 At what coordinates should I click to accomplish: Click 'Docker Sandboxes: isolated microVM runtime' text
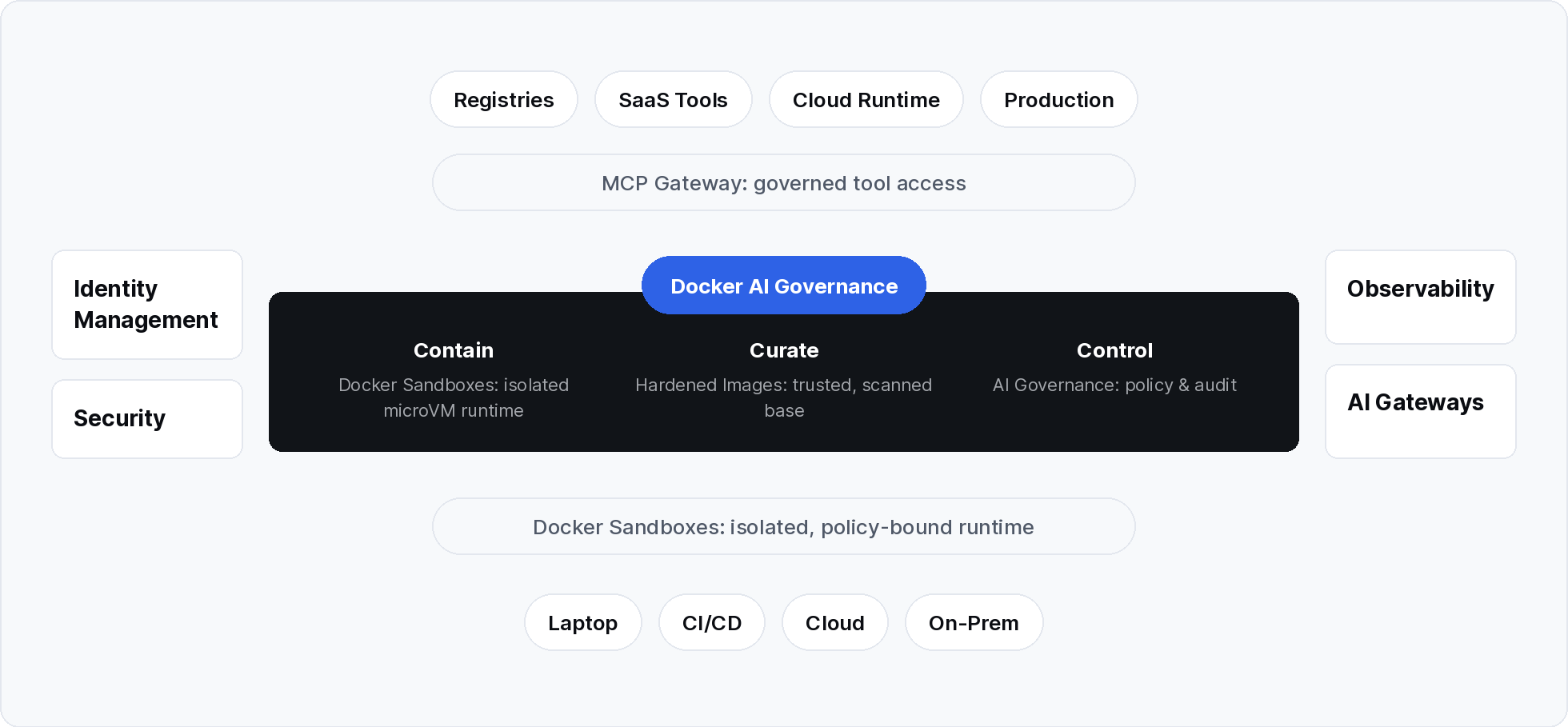(454, 397)
